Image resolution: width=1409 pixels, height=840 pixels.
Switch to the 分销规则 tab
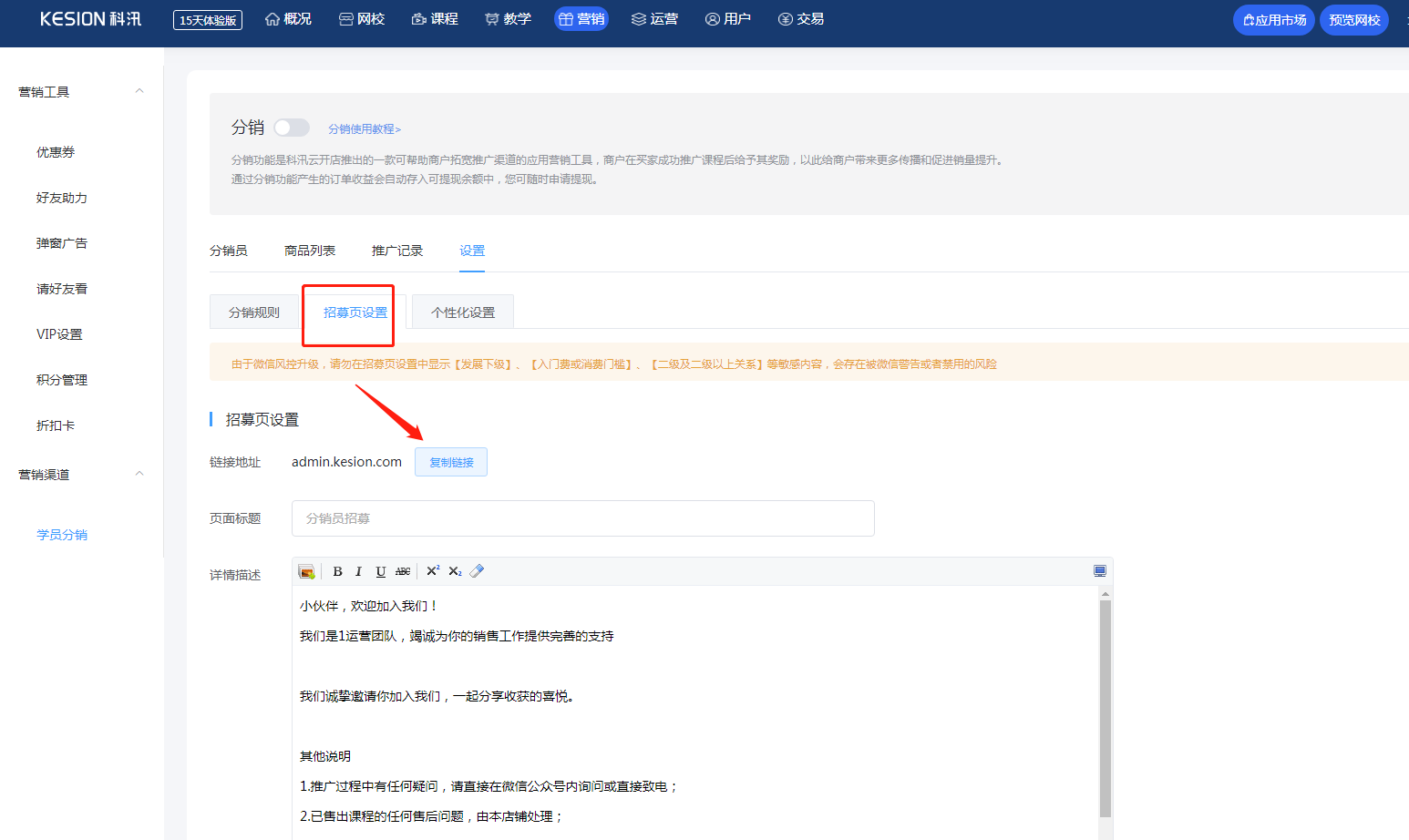coord(254,312)
